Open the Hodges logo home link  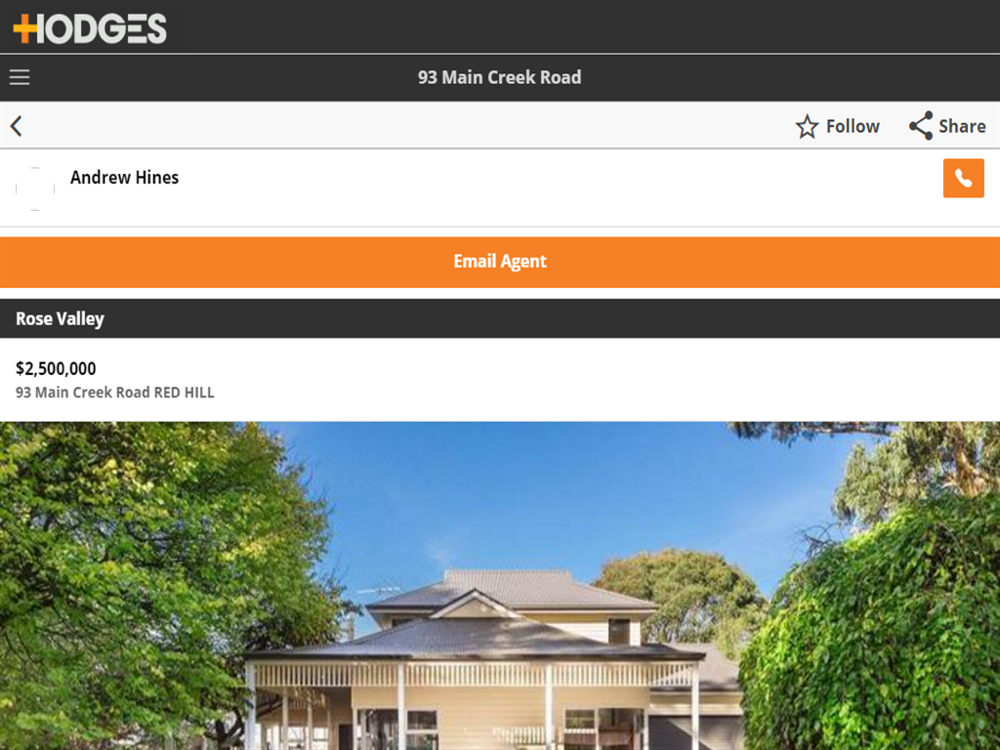(90, 29)
